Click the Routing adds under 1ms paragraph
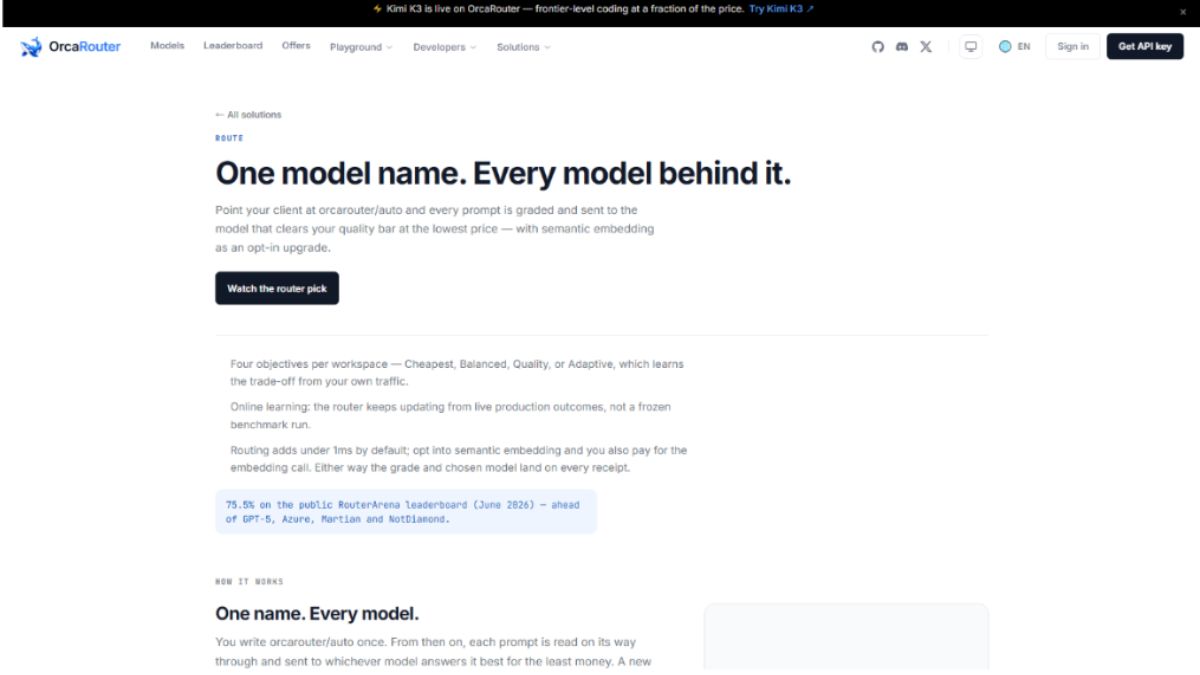The image size is (1200, 675). (x=459, y=459)
